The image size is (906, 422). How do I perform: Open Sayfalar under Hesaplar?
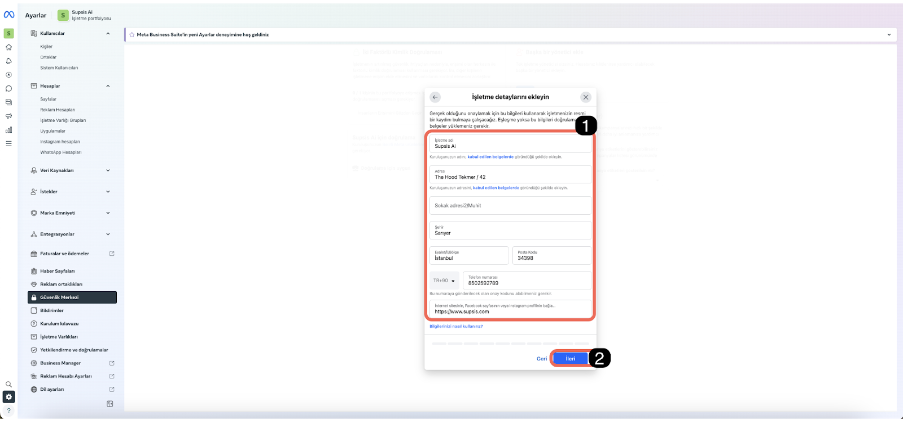(x=48, y=99)
